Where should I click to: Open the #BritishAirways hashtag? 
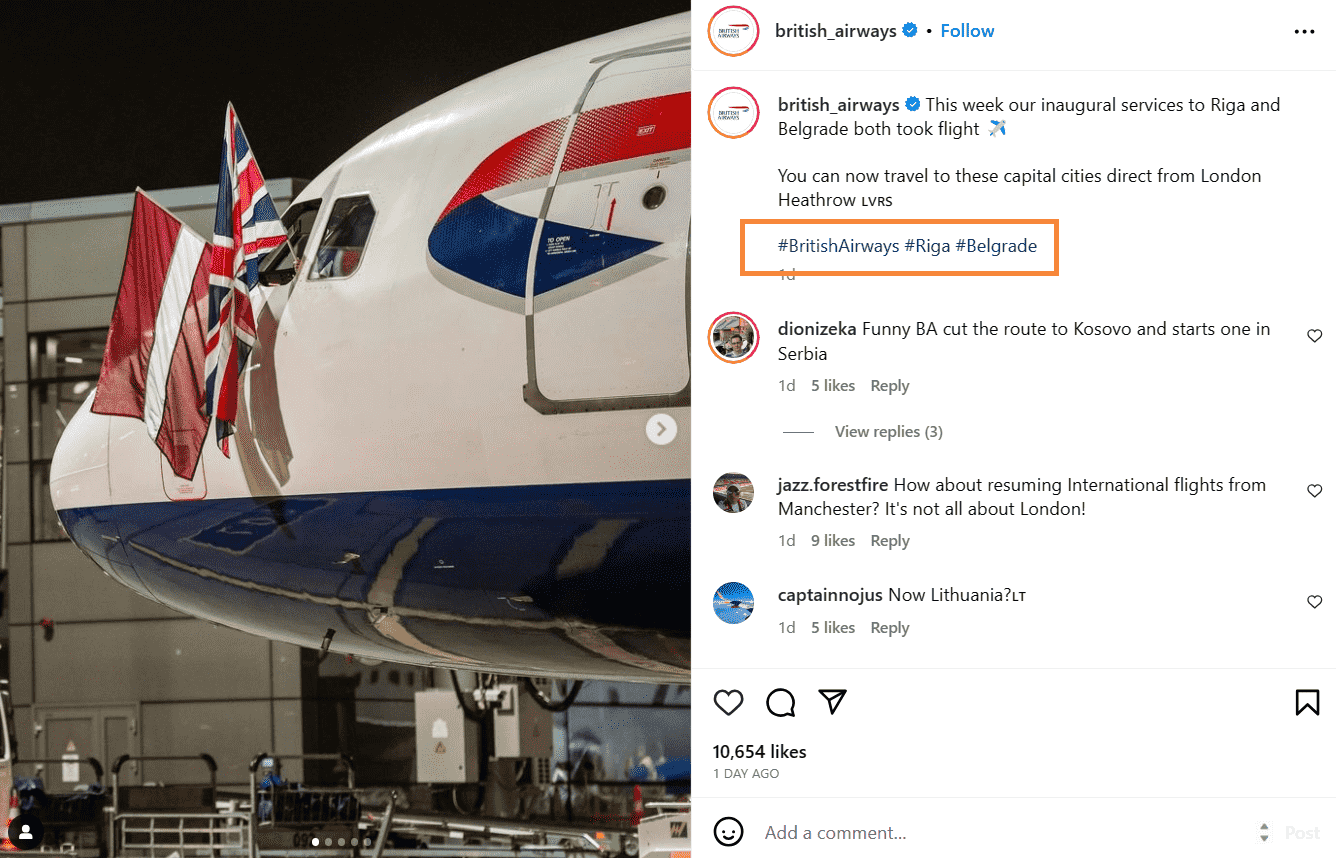click(837, 245)
